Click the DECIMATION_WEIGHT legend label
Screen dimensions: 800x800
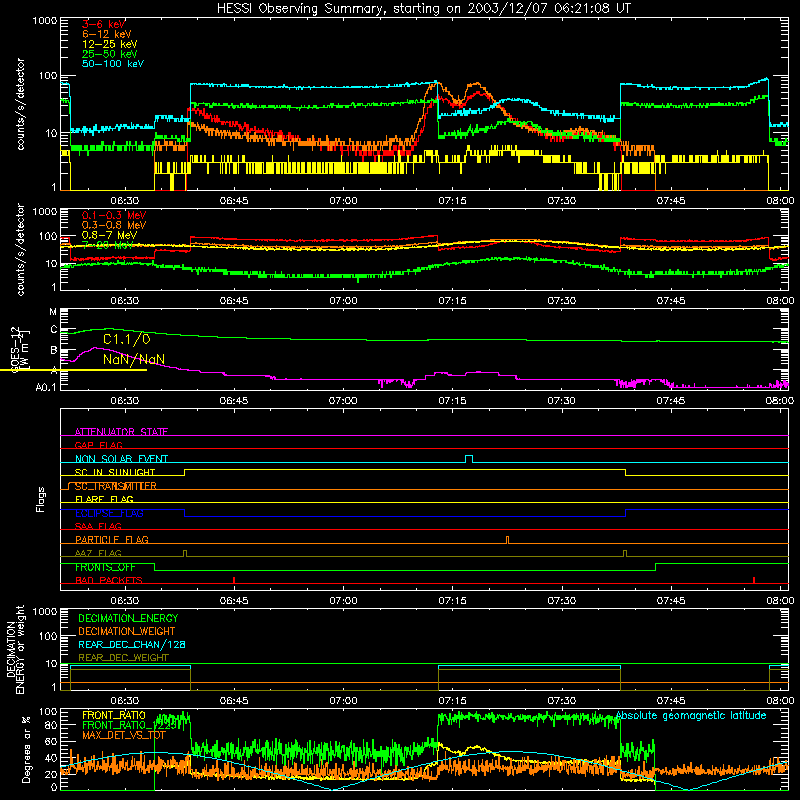coord(127,631)
